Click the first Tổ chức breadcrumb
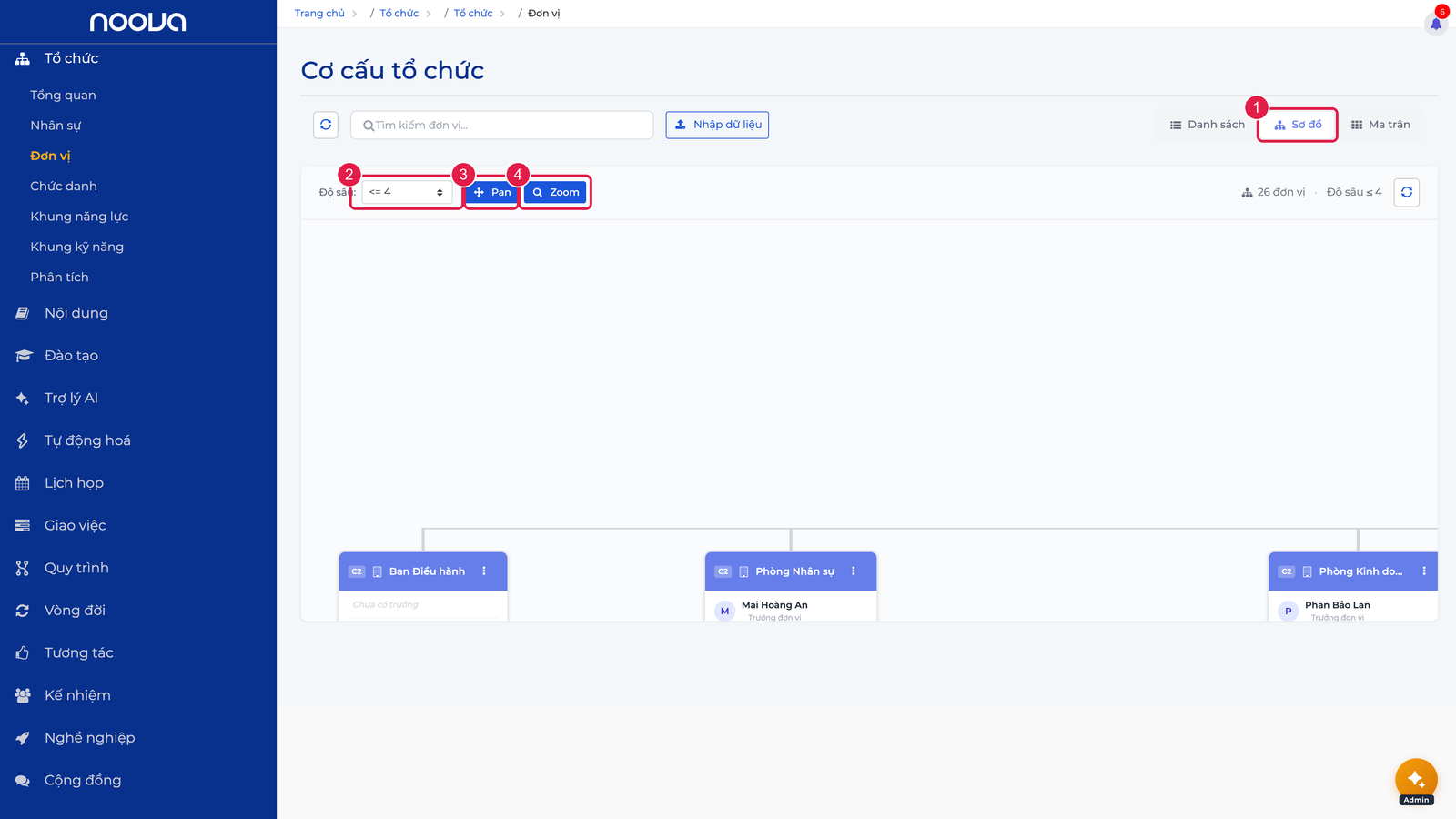Viewport: 1456px width, 819px height. [x=399, y=14]
